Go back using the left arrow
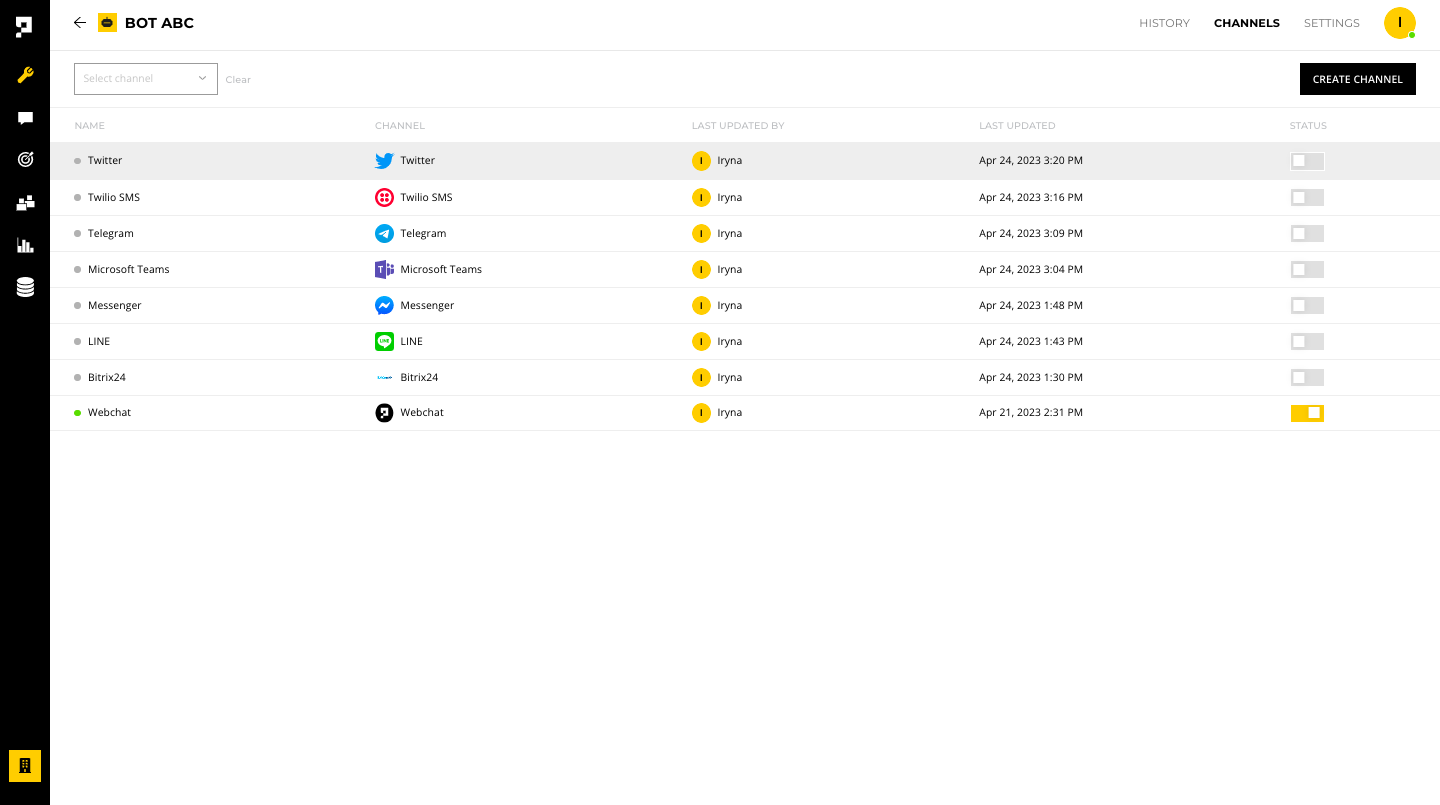This screenshot has height=805, width=1440. (x=80, y=22)
